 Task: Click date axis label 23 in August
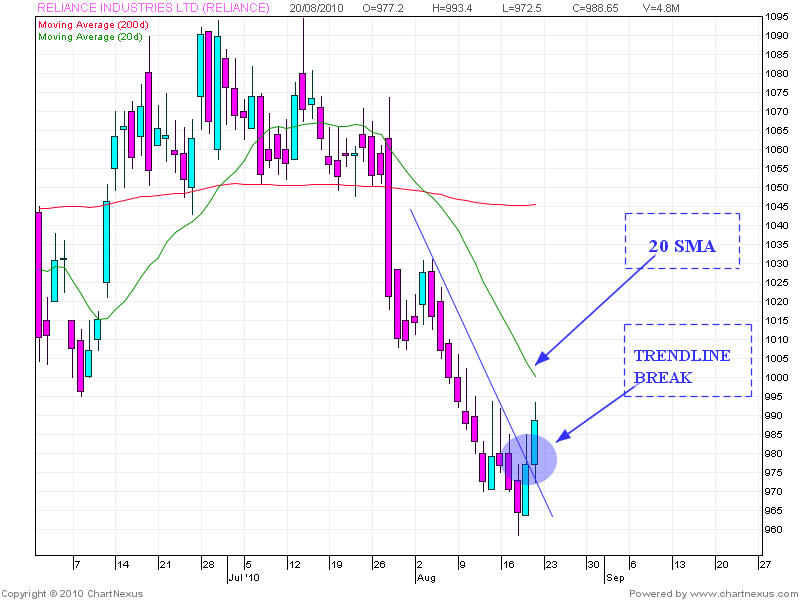coord(552,565)
